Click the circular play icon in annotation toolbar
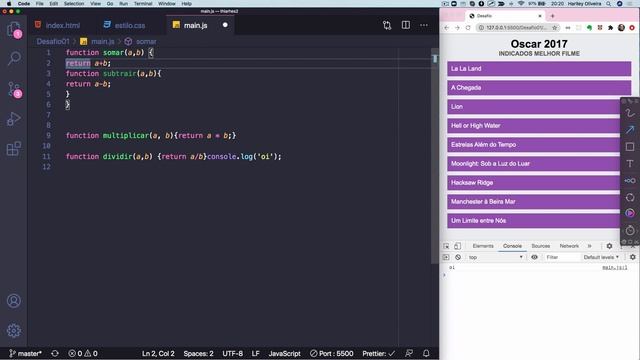640x360 pixels. coord(630,213)
